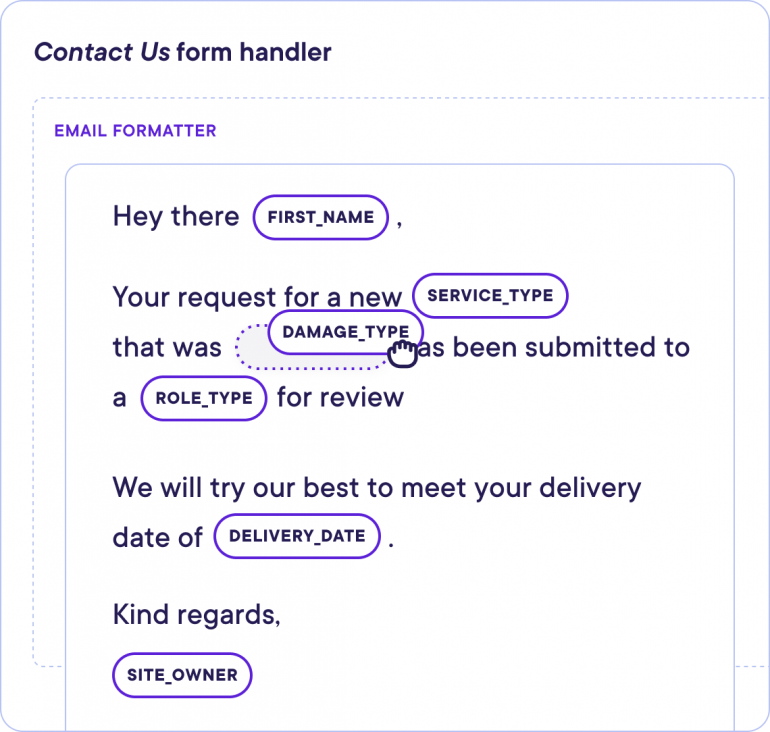Click the SERVICE_TYPE variable token
Image resolution: width=770 pixels, height=732 pixels.
[490, 296]
